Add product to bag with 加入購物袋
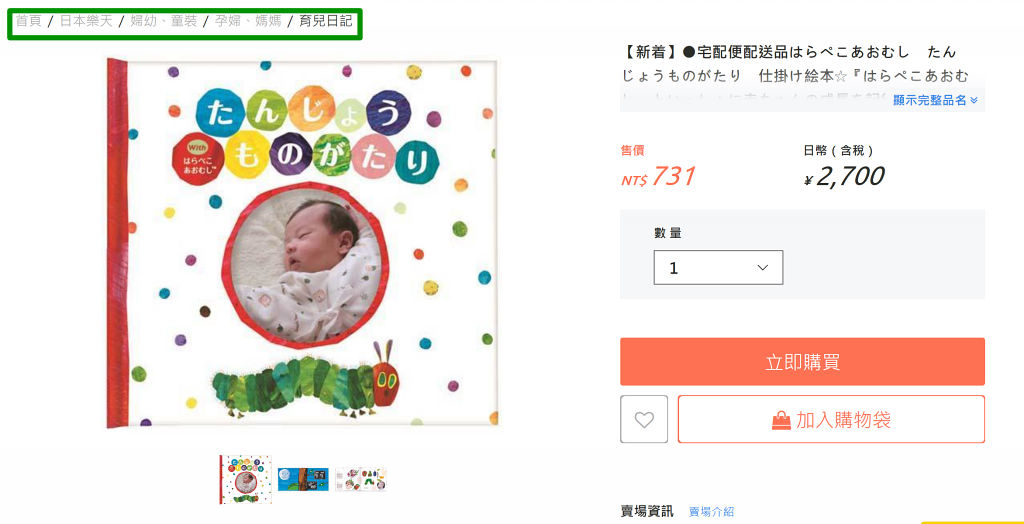The width and height of the screenshot is (1024, 524). coord(831,419)
